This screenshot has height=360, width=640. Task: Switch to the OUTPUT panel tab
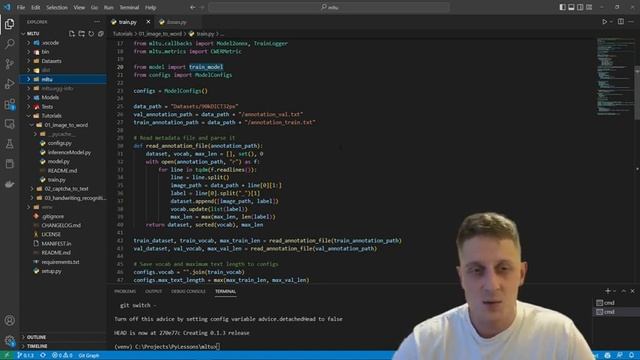pos(153,291)
